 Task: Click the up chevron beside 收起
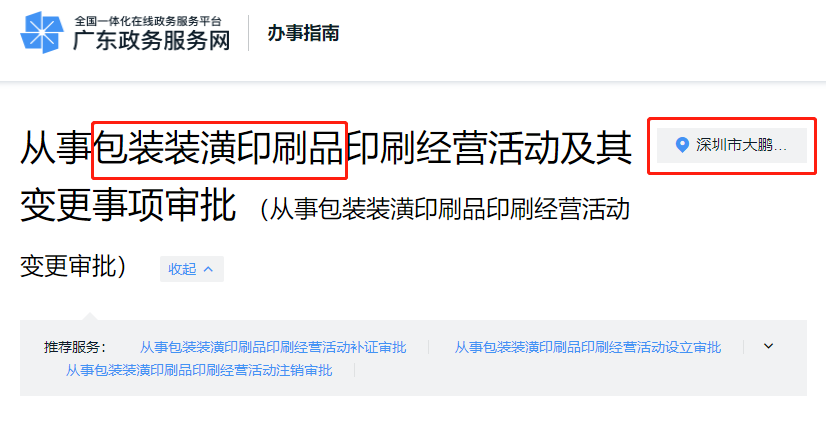click(x=208, y=269)
